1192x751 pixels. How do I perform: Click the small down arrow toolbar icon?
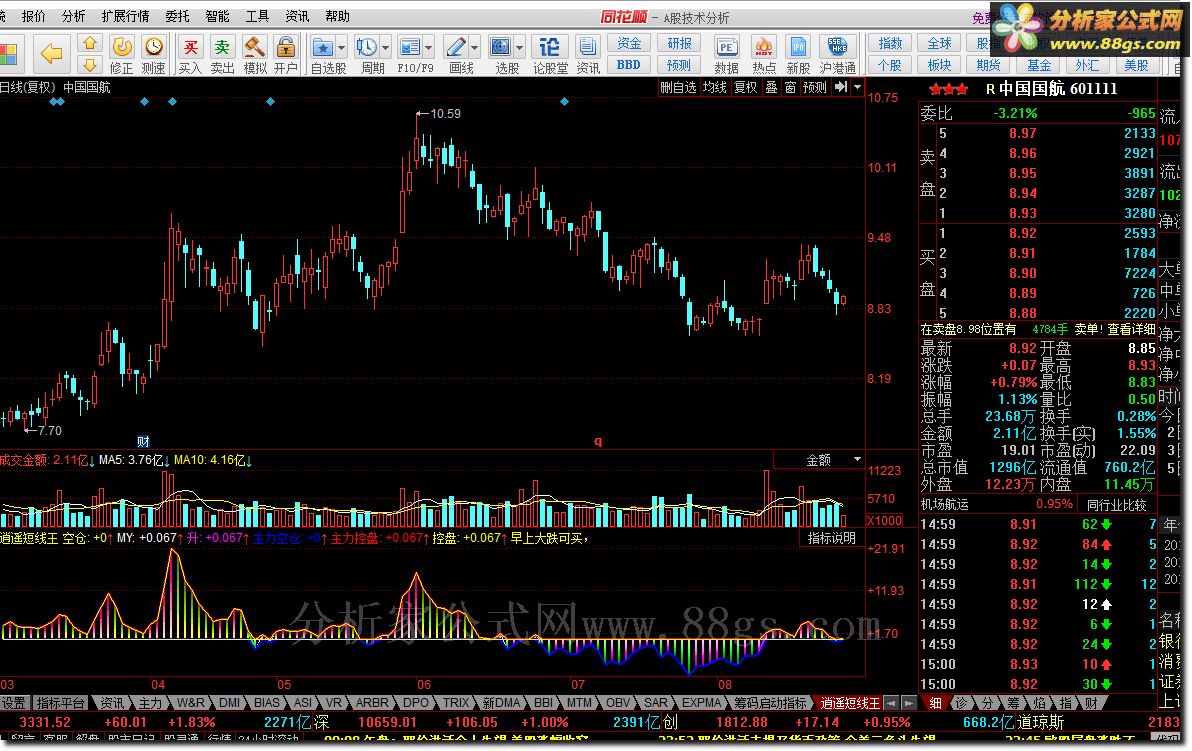click(90, 65)
